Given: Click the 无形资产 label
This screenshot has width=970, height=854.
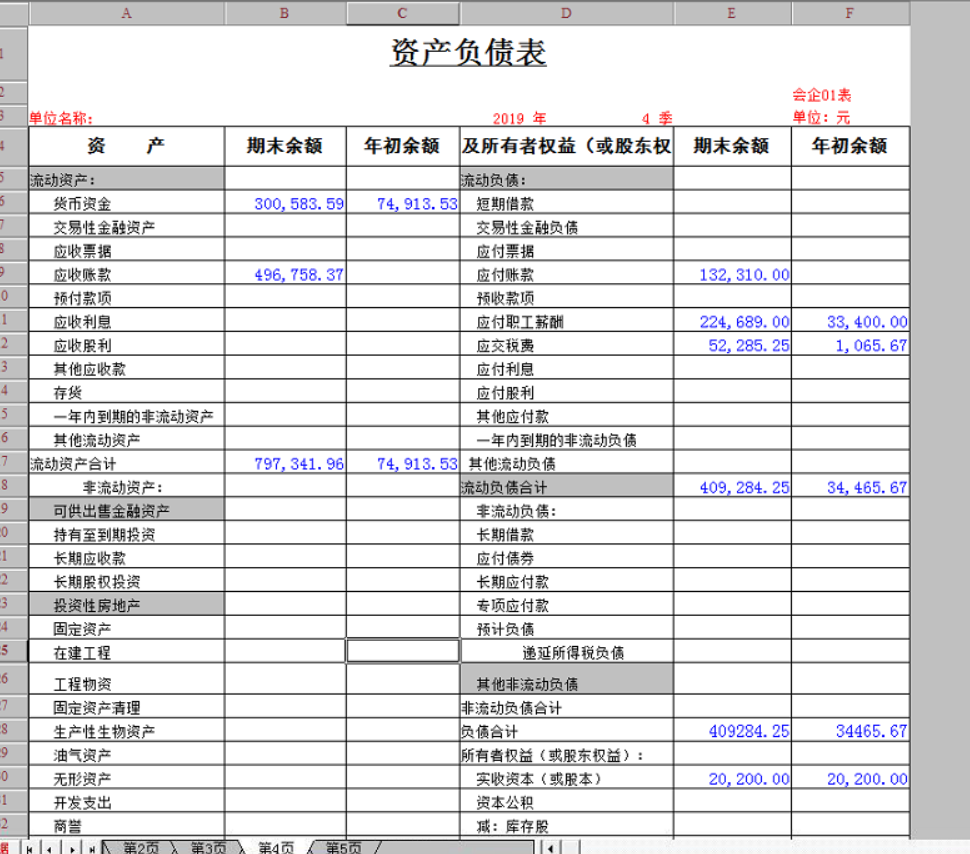Looking at the screenshot, I should pyautogui.click(x=82, y=779).
